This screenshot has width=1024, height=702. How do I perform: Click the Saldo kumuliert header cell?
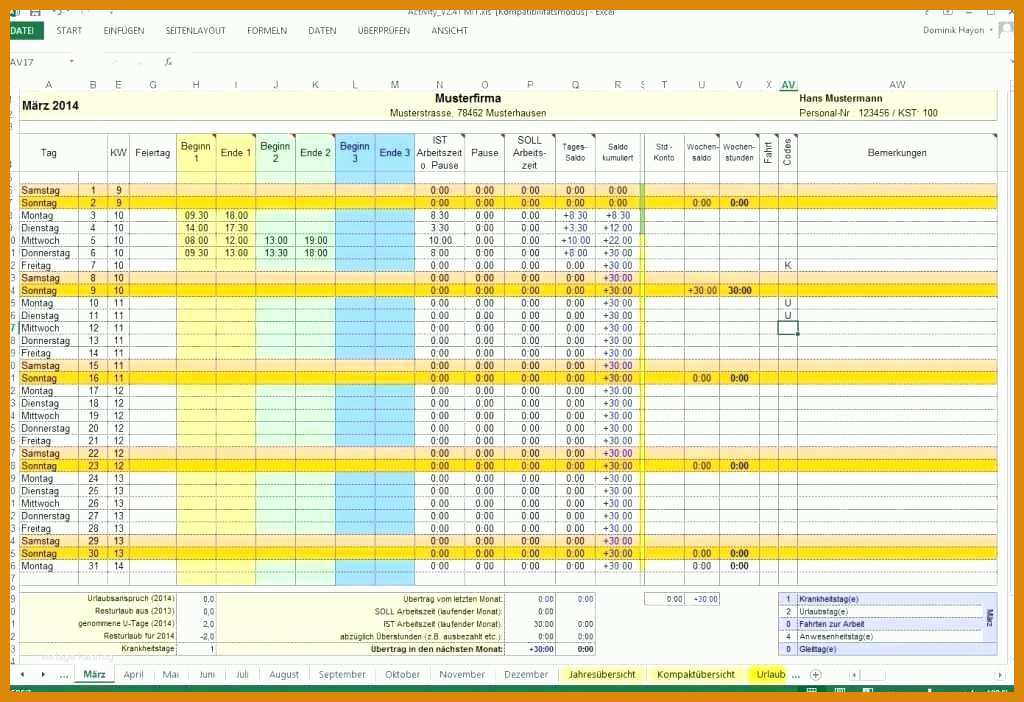618,153
